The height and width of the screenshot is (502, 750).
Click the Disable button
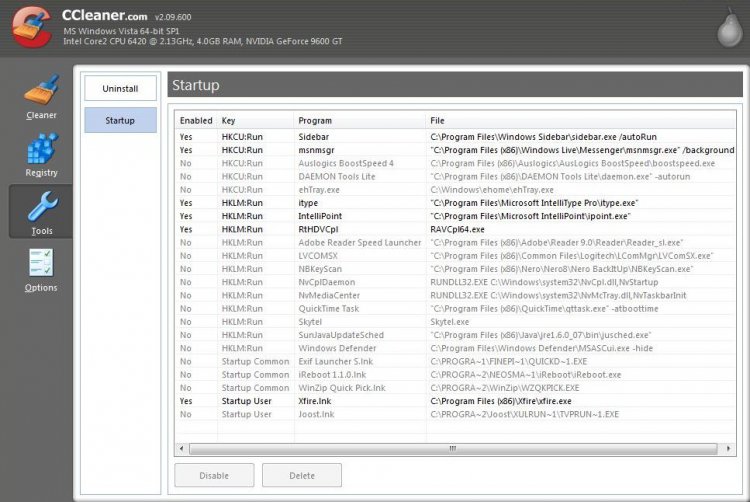coord(214,476)
